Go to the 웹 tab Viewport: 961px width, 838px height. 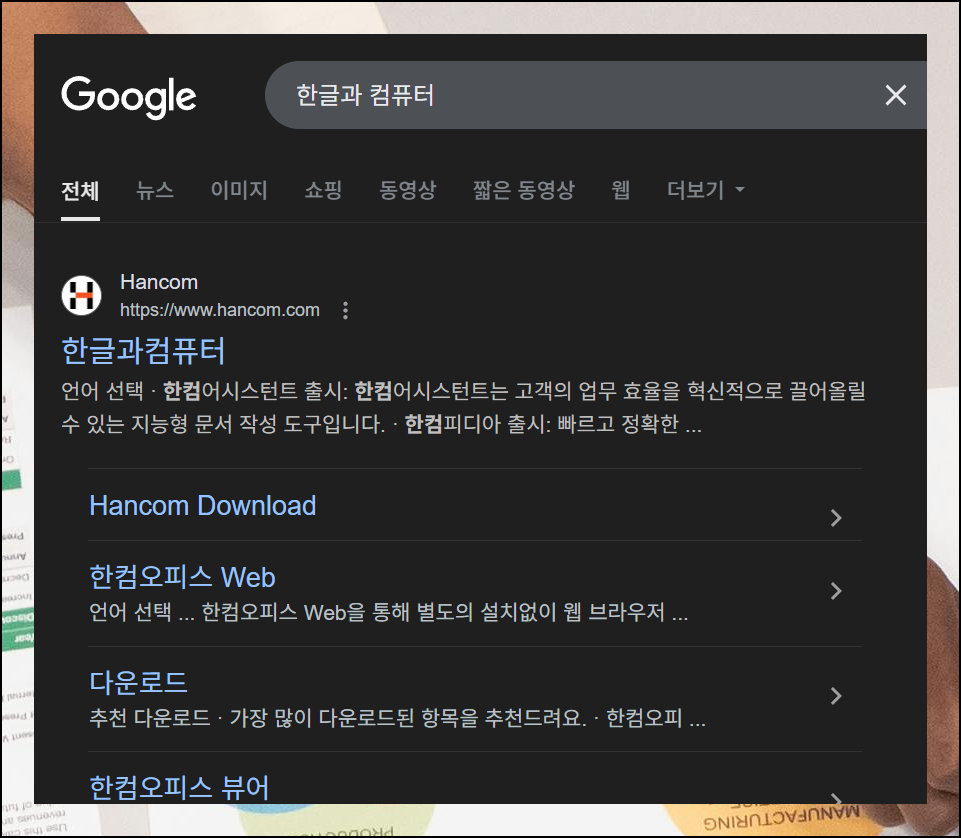tap(621, 190)
